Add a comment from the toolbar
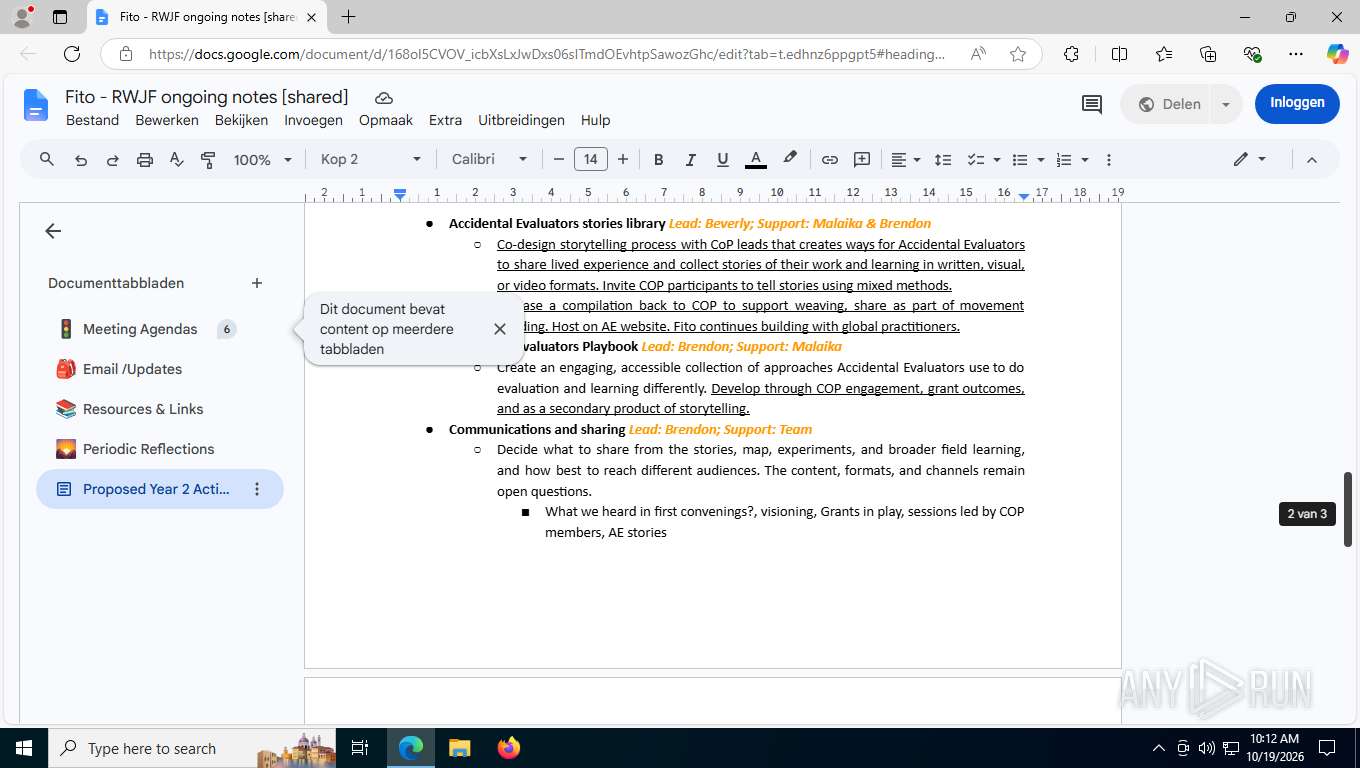This screenshot has width=1360, height=768. (x=862, y=160)
